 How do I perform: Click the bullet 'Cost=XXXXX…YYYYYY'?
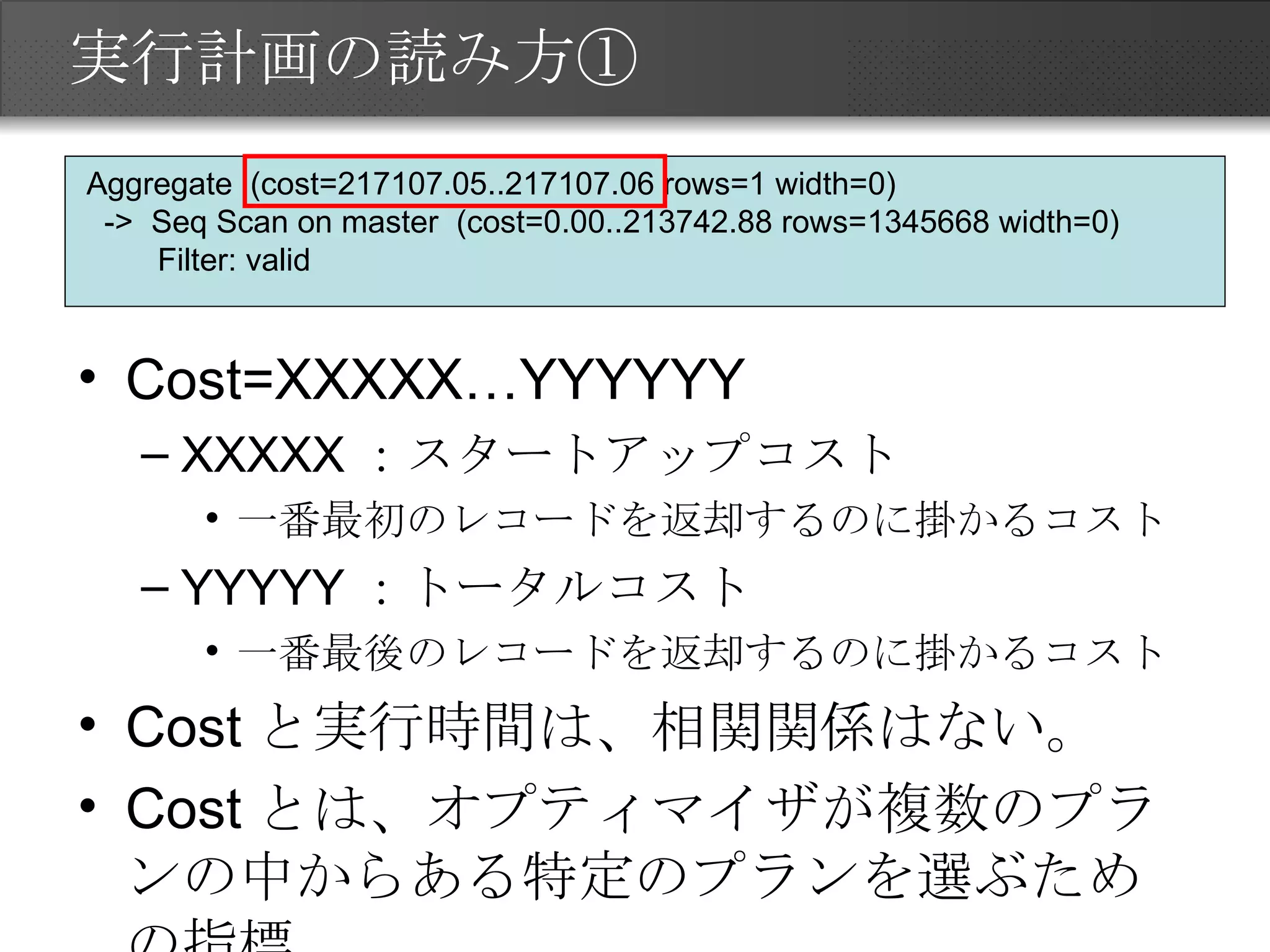(435, 379)
